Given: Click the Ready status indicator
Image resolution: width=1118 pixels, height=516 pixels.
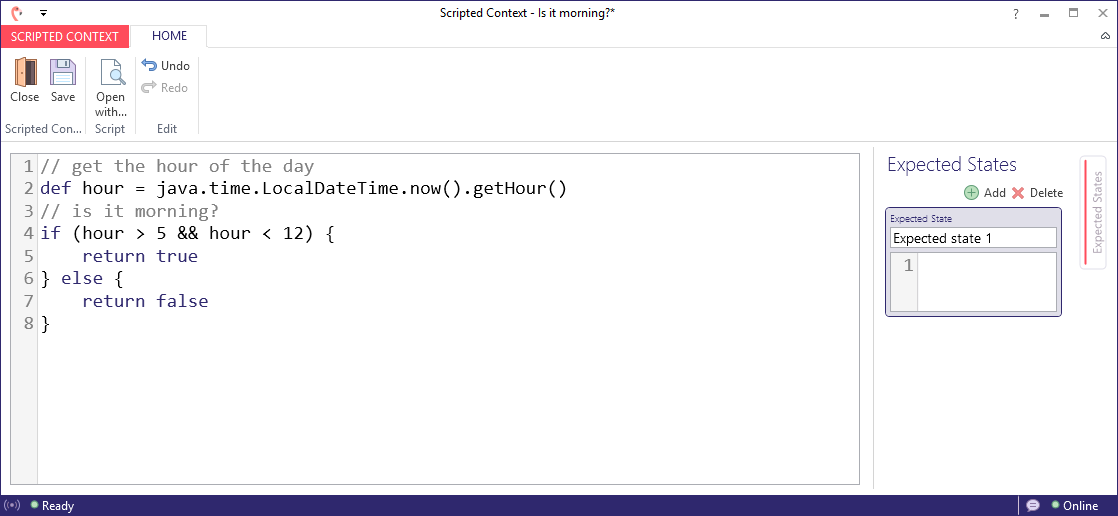Looking at the screenshot, I should click(x=52, y=506).
